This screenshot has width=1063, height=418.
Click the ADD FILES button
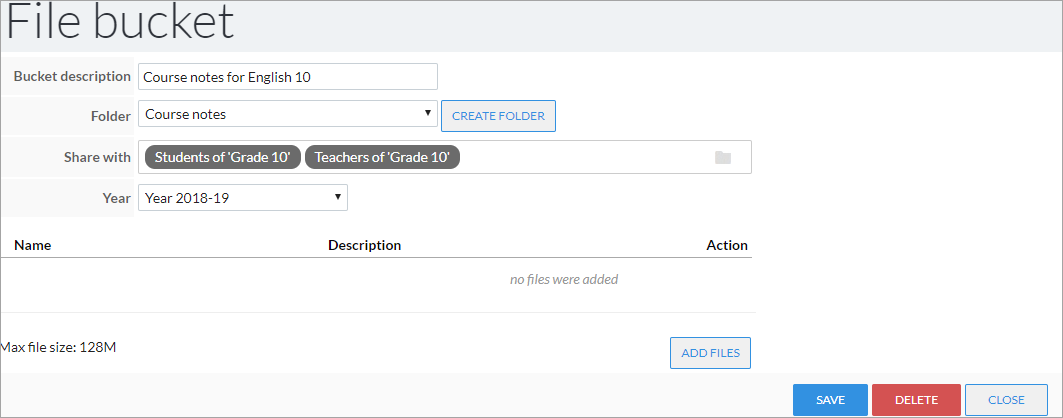[x=710, y=353]
